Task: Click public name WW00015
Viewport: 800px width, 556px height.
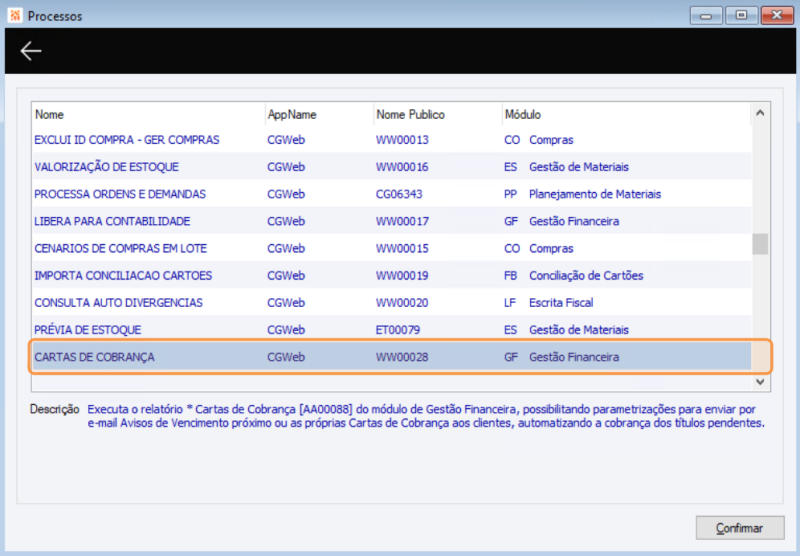Action: [x=402, y=248]
